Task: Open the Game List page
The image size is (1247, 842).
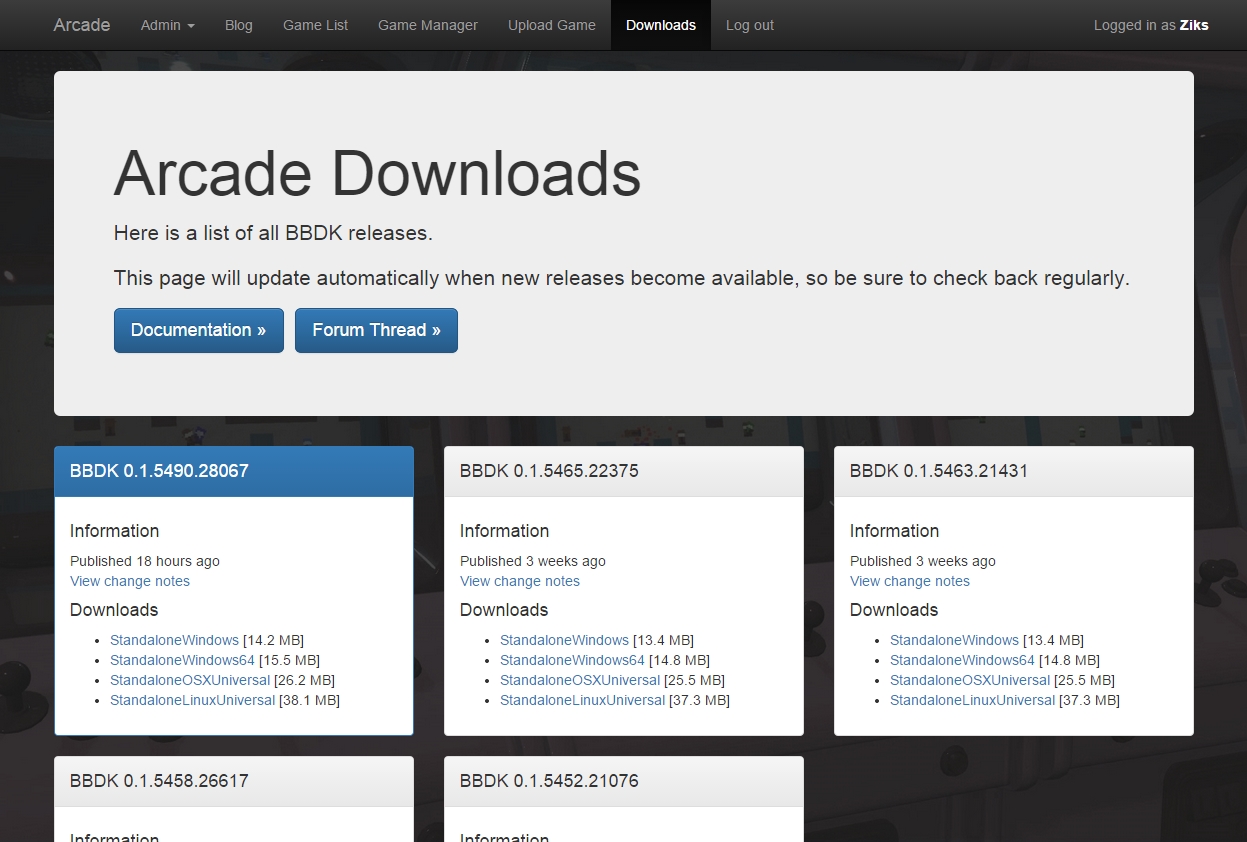Action: click(x=316, y=25)
